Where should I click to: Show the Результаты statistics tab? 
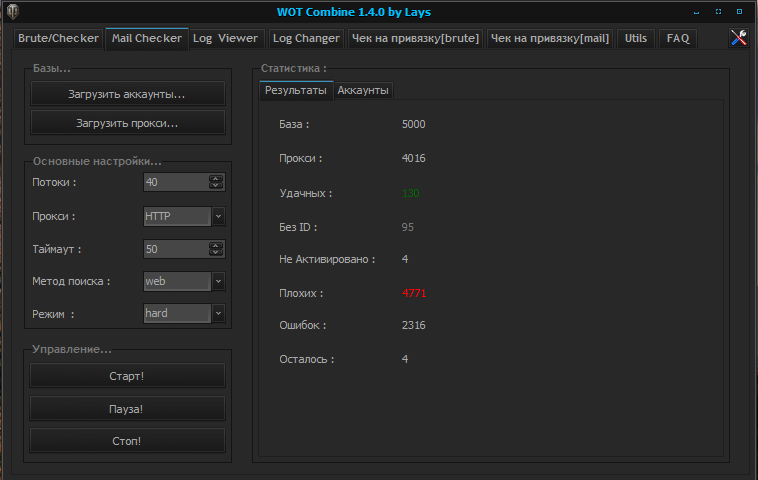click(x=296, y=90)
